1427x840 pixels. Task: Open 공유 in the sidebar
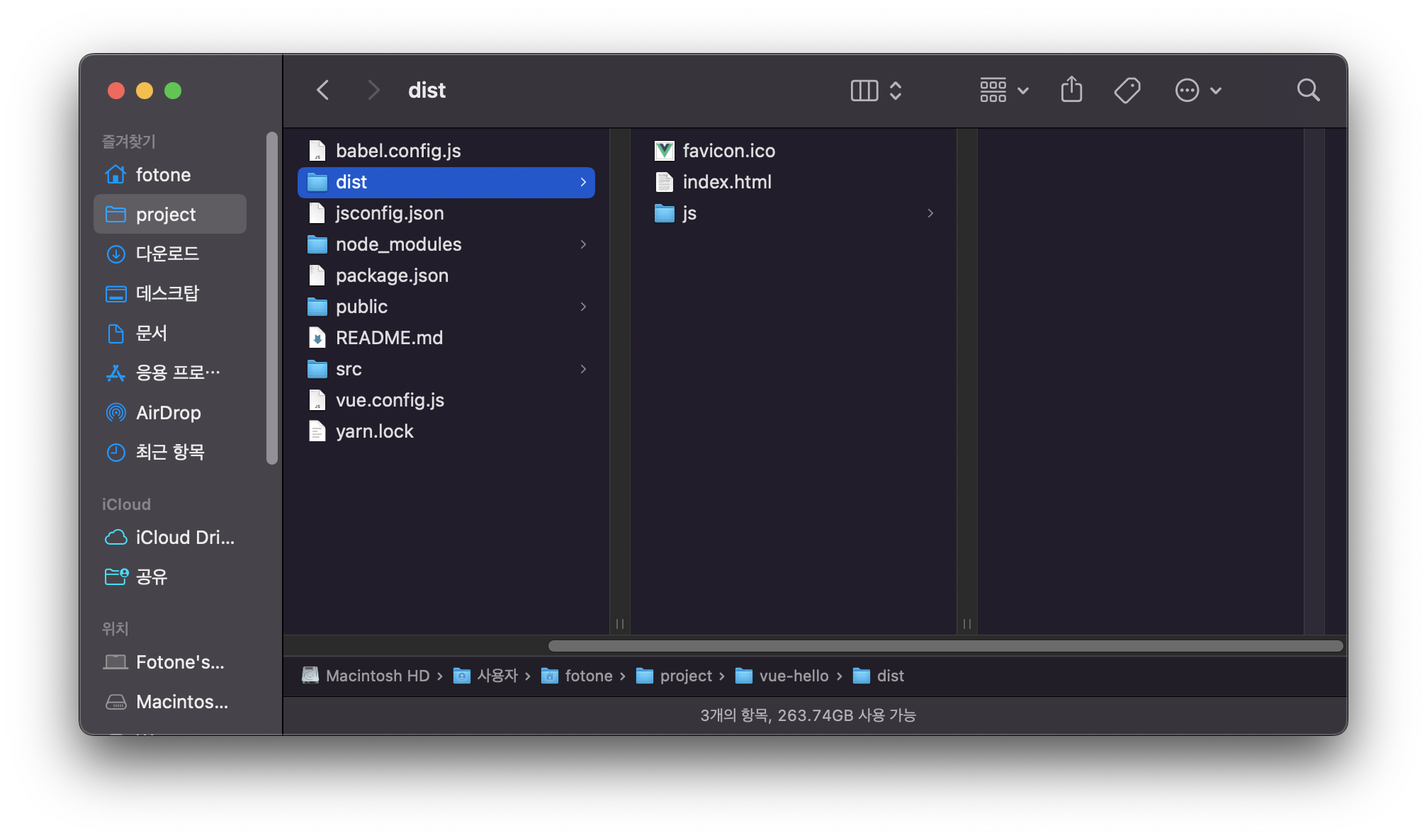[x=170, y=577]
